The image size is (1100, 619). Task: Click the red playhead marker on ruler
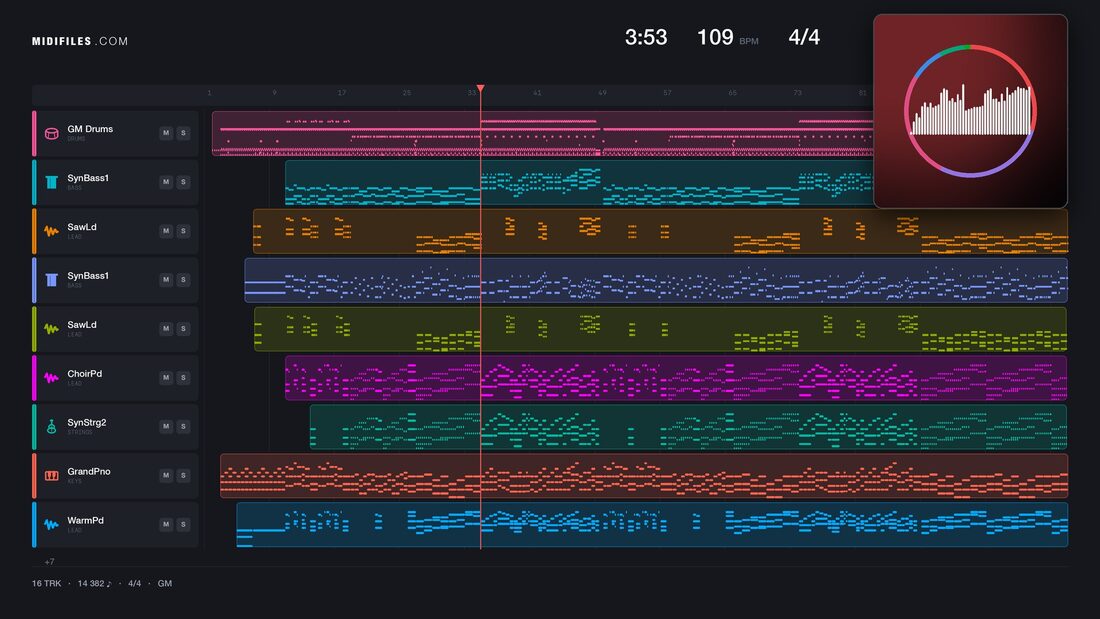481,88
